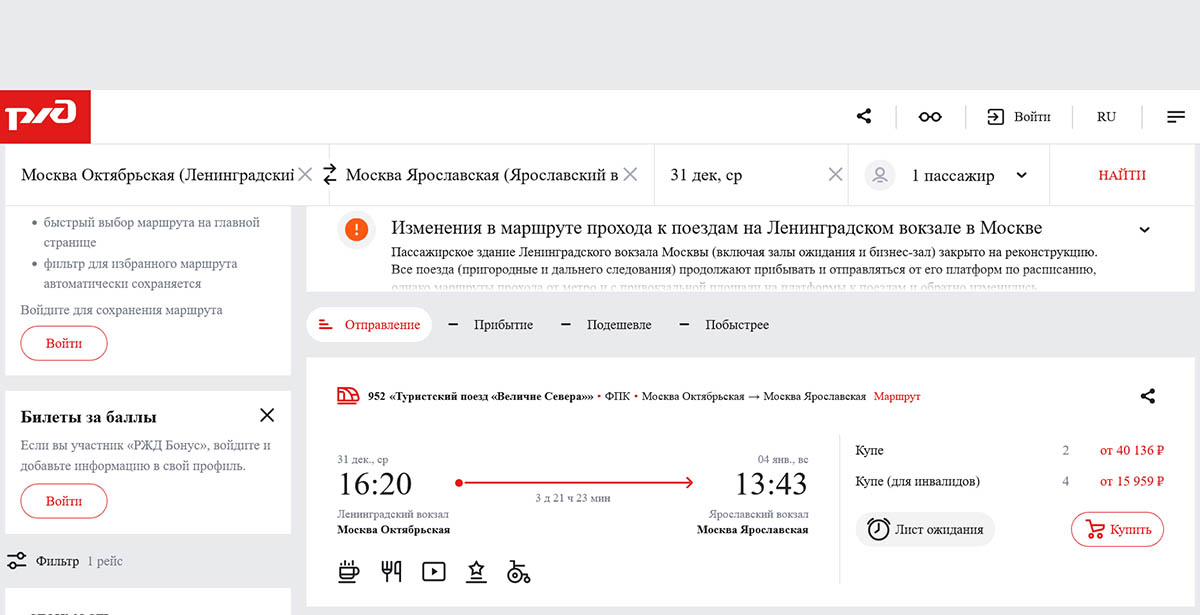Open the Filter settings icon

tap(17, 561)
